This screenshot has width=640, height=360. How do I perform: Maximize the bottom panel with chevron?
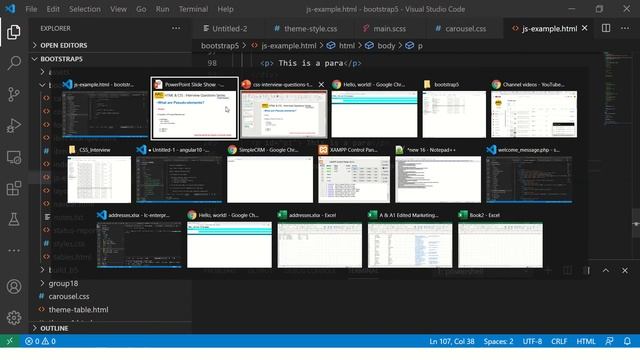606,270
